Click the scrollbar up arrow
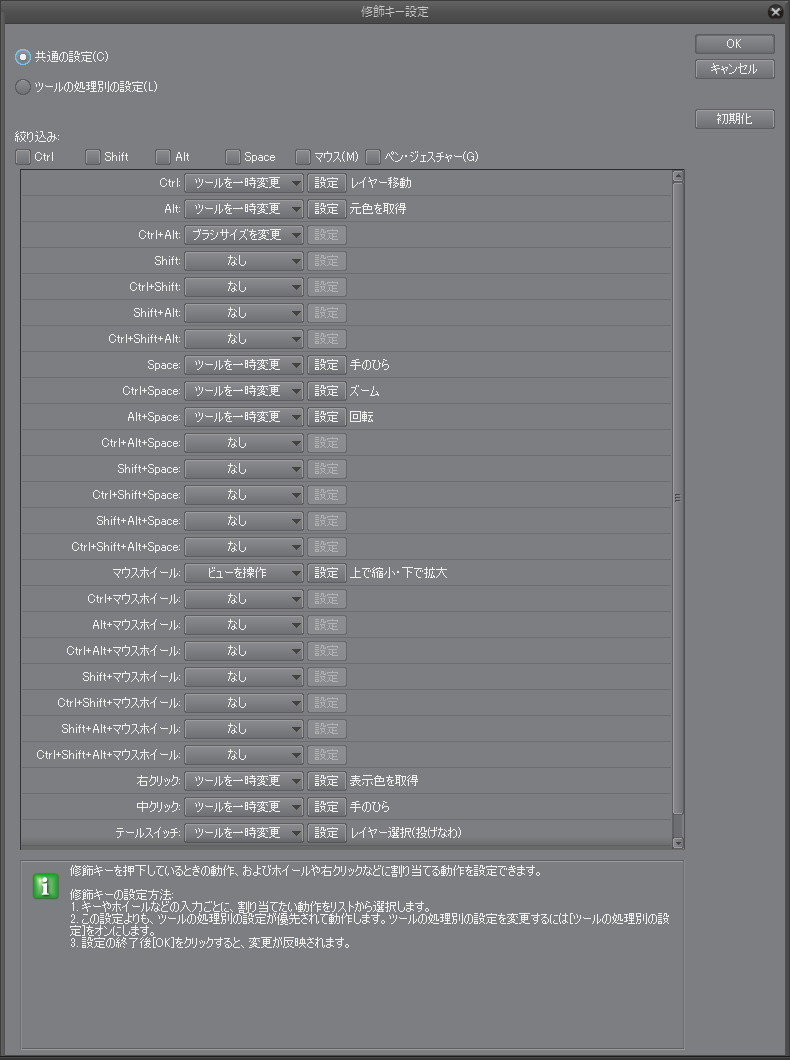The height and width of the screenshot is (1060, 790). tap(678, 176)
